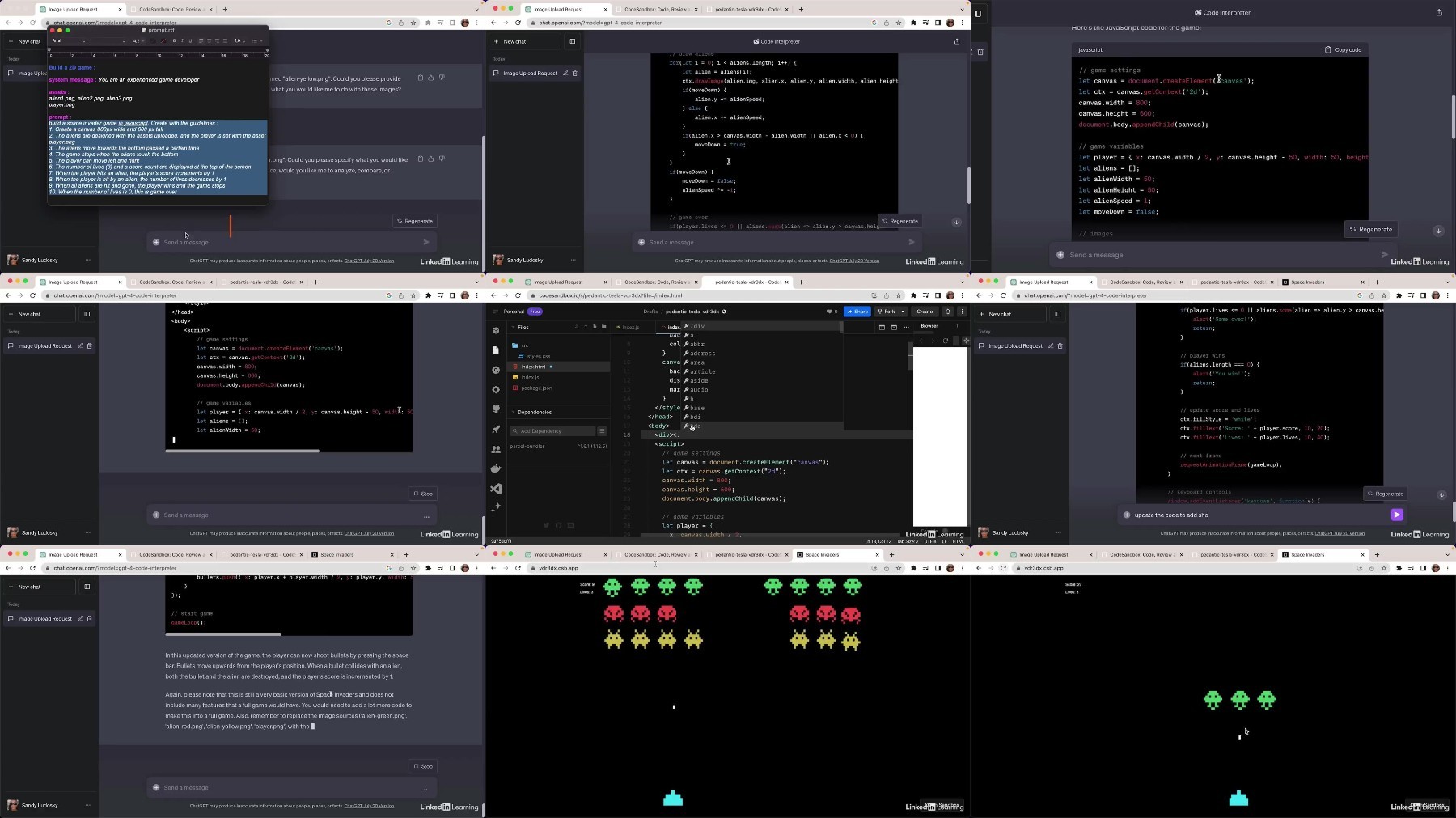Click purple send arrow in ChatGPT window

click(1397, 515)
